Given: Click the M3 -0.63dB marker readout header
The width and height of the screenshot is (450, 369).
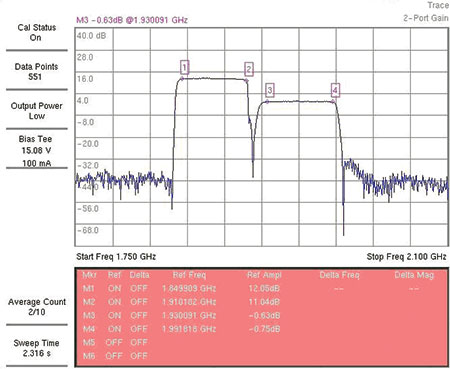Looking at the screenshot, I should point(132,20).
